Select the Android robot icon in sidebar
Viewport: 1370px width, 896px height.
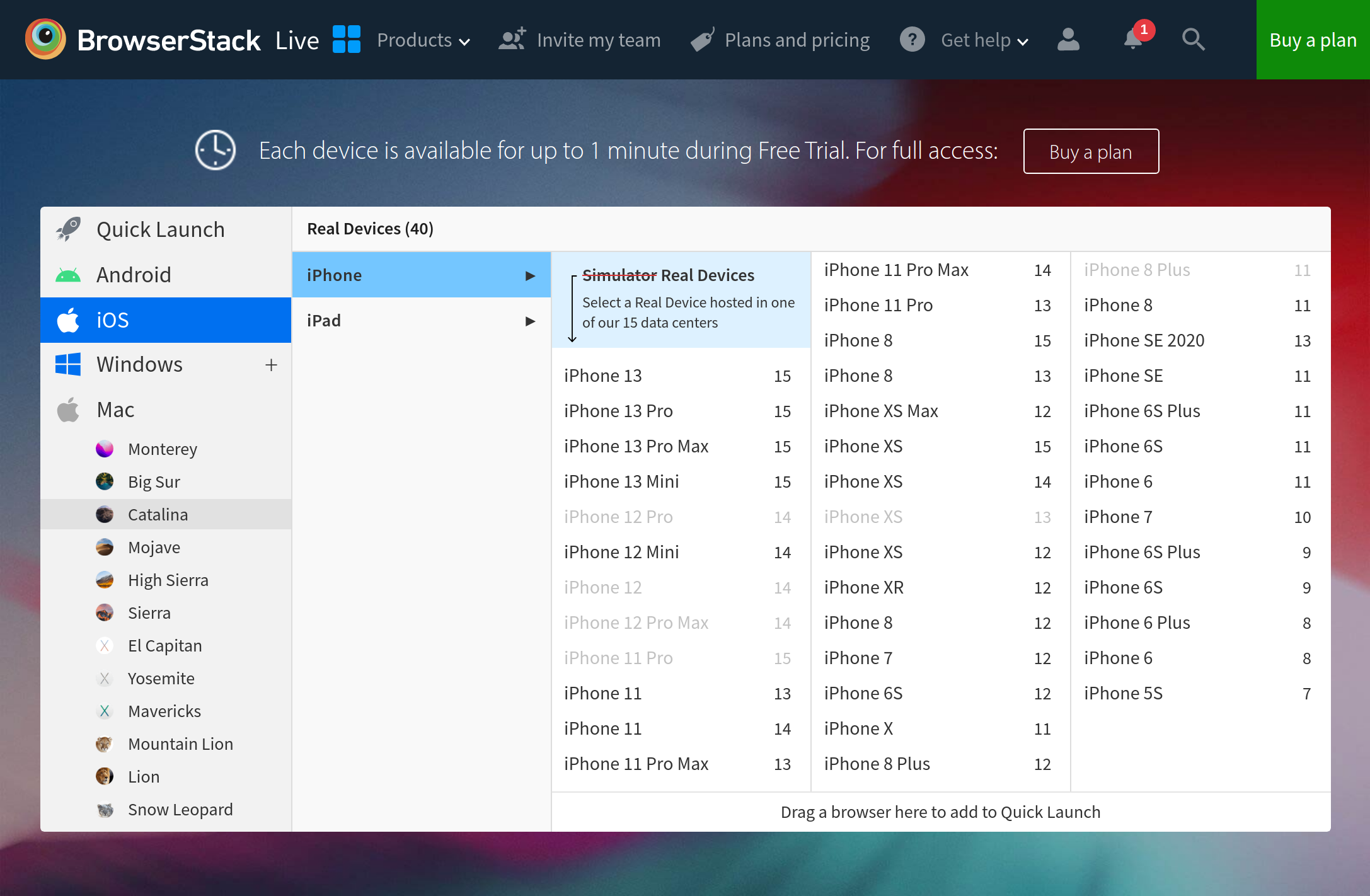(x=69, y=274)
